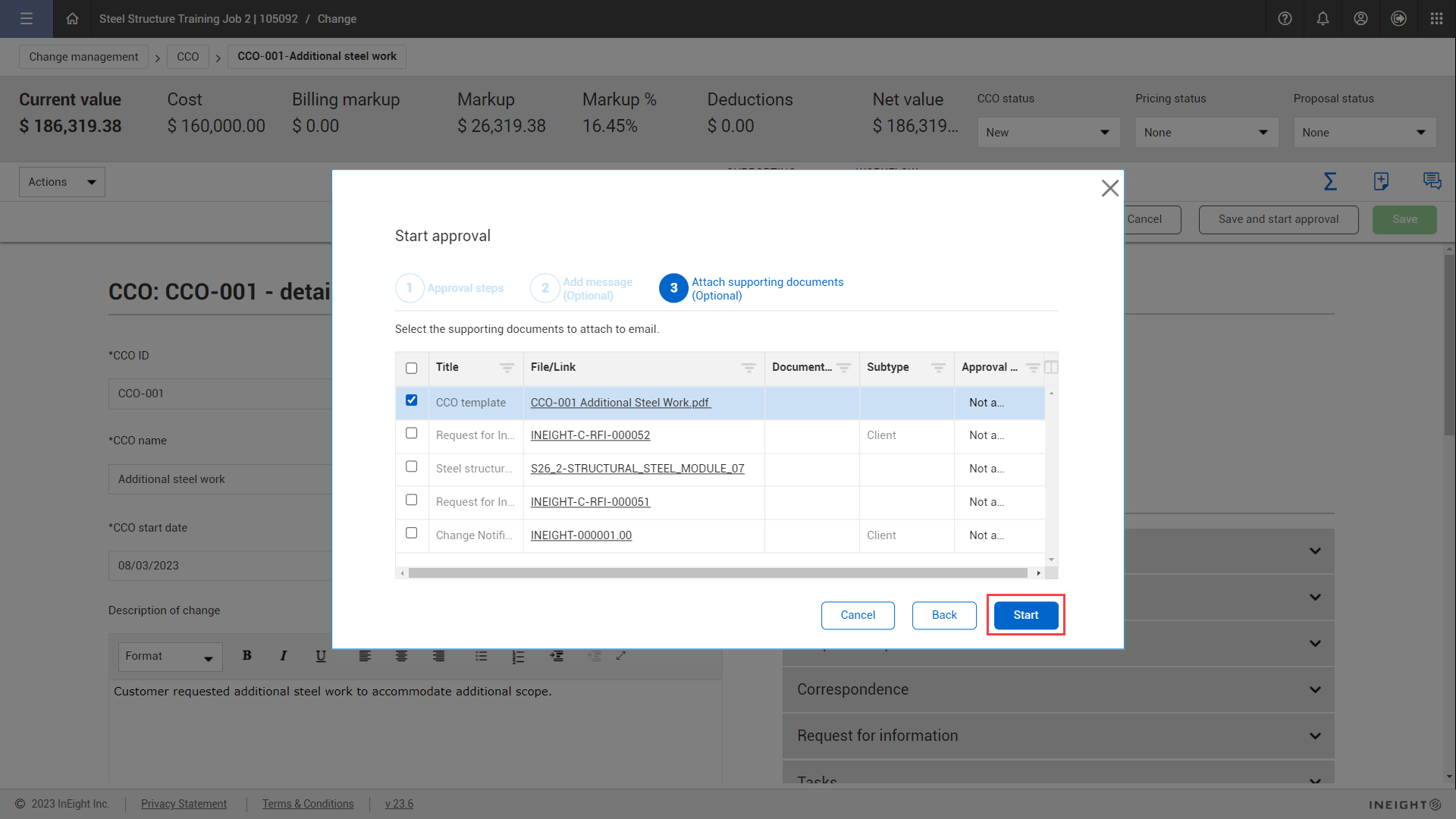Open the CCO status dropdown
The width and height of the screenshot is (1456, 819).
point(1048,133)
